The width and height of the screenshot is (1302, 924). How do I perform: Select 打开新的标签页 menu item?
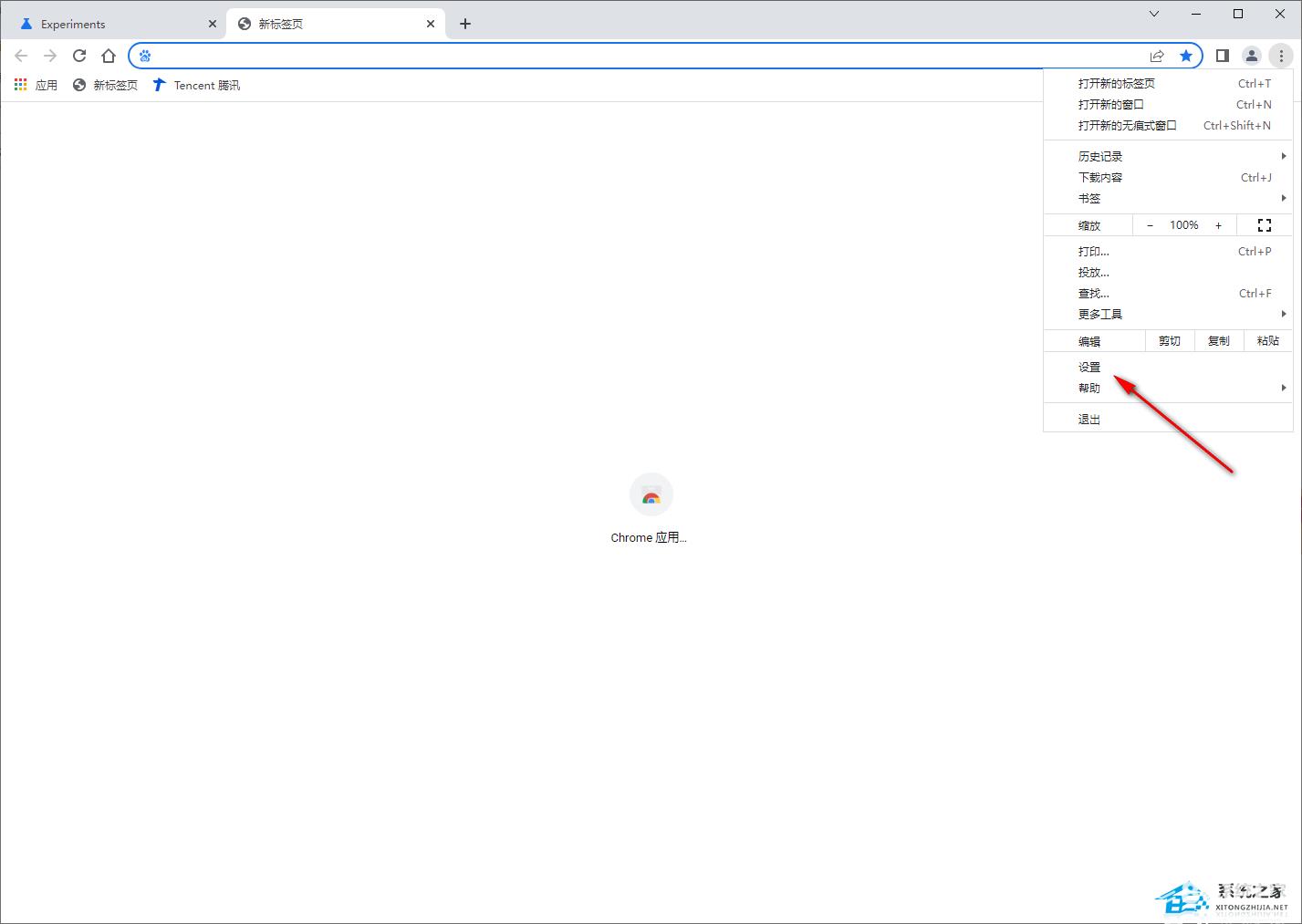coord(1168,83)
